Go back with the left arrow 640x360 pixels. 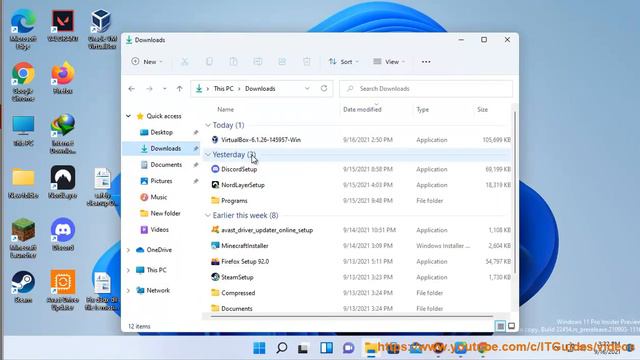(131, 89)
